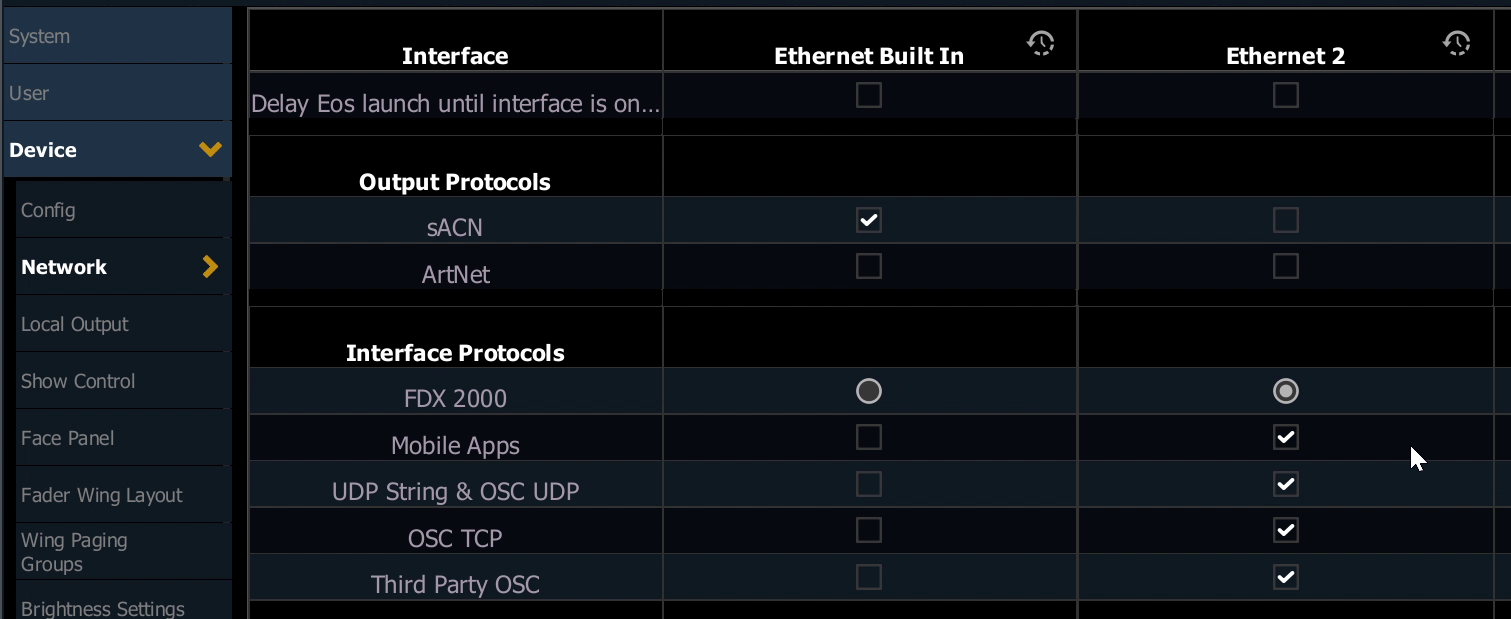
Task: Uncheck Mobile Apps on Ethernet 2
Action: point(1285,437)
